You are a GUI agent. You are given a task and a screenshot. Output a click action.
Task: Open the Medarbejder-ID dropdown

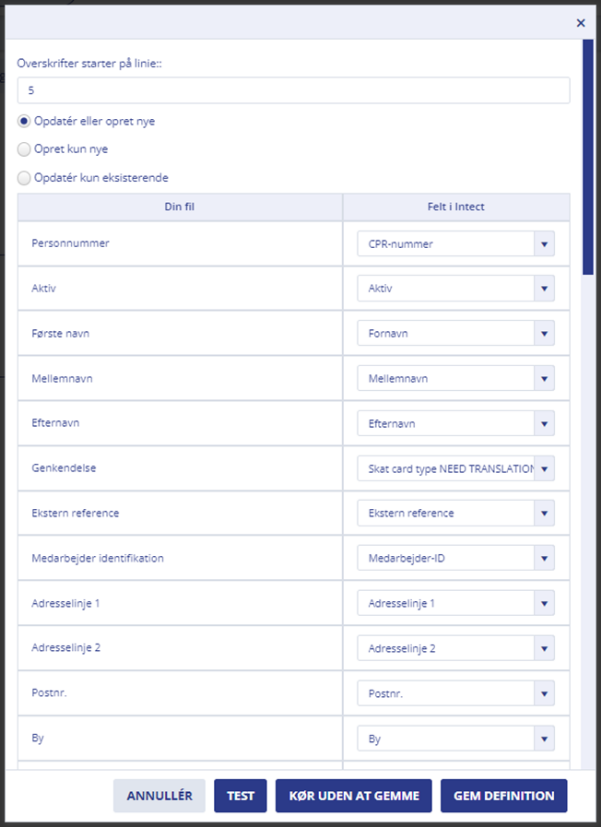(455, 558)
